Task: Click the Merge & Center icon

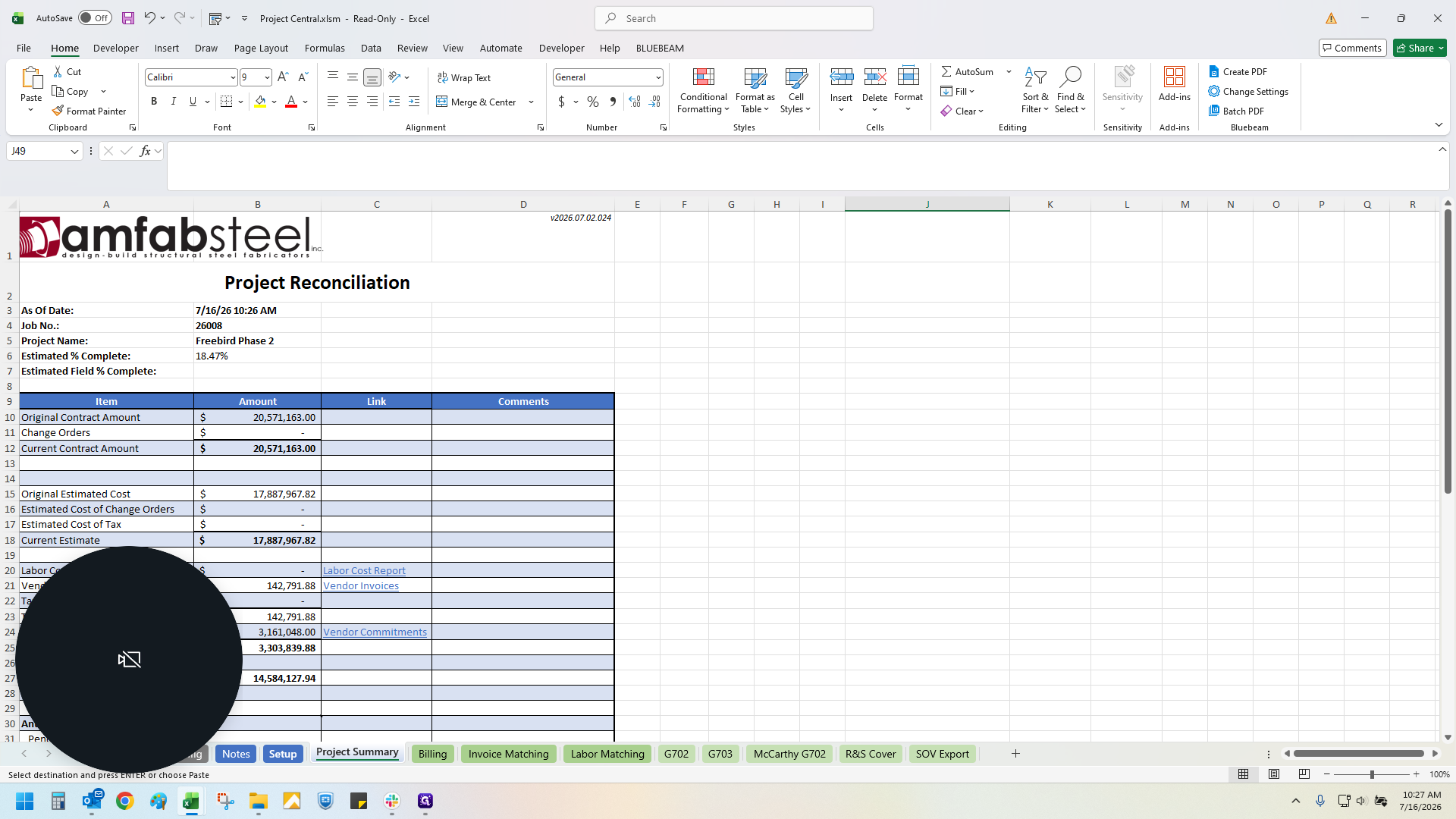Action: point(442,102)
